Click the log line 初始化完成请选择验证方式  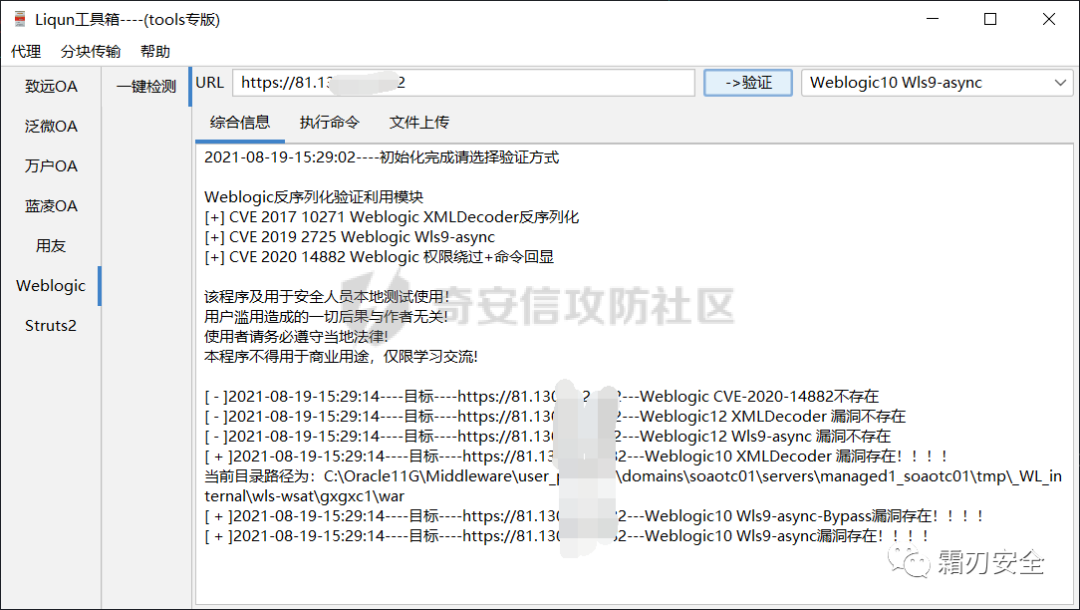382,158
